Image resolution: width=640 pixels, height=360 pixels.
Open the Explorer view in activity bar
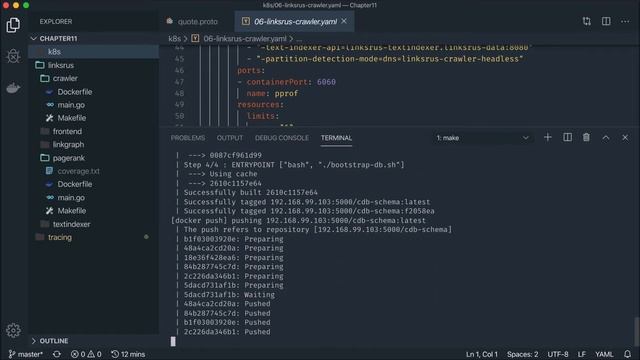tap(13, 25)
